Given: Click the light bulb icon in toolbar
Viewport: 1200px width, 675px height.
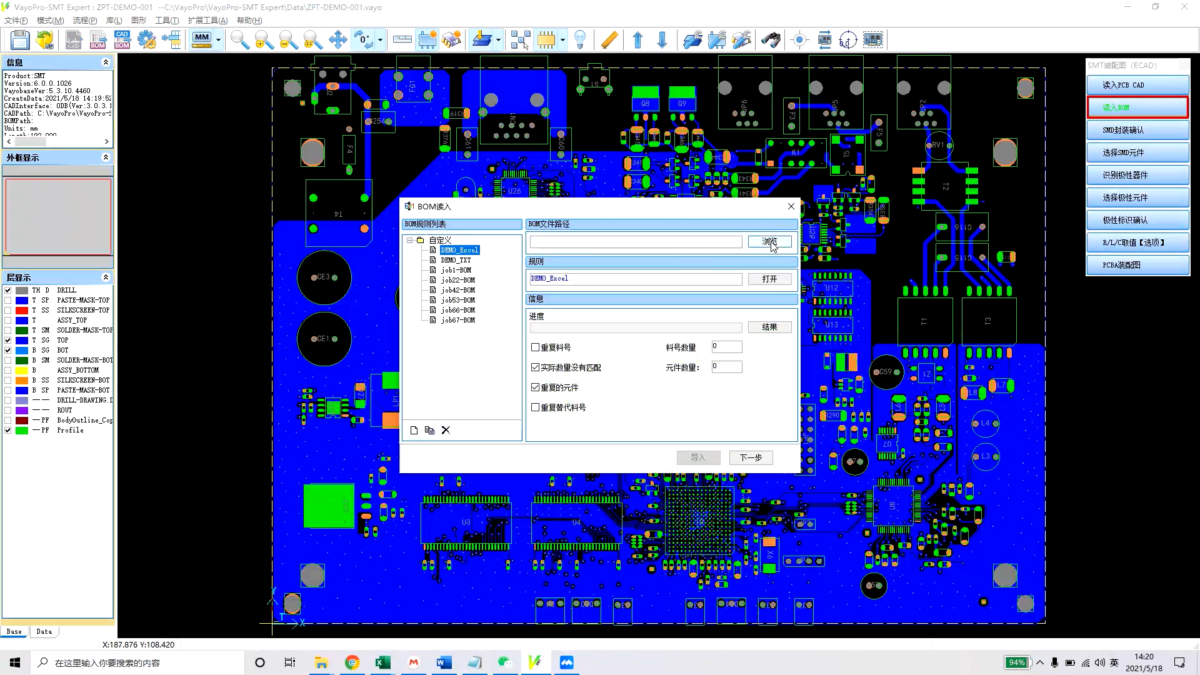Looking at the screenshot, I should click(x=579, y=40).
